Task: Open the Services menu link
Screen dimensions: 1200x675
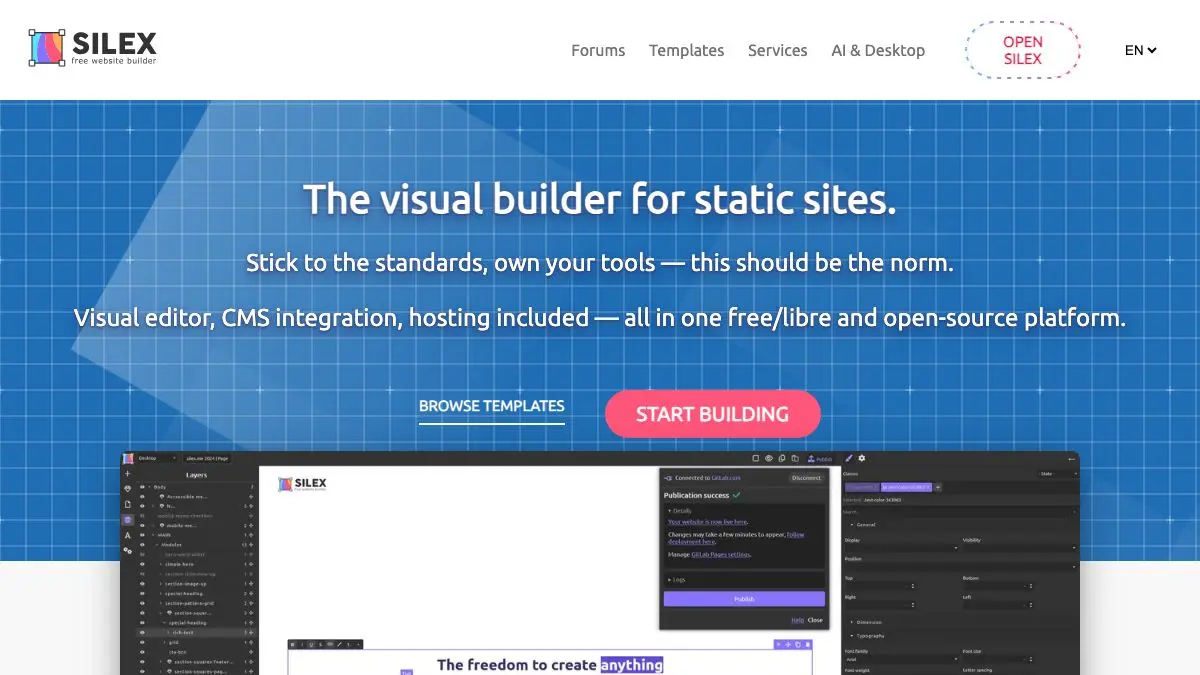Action: pos(777,50)
